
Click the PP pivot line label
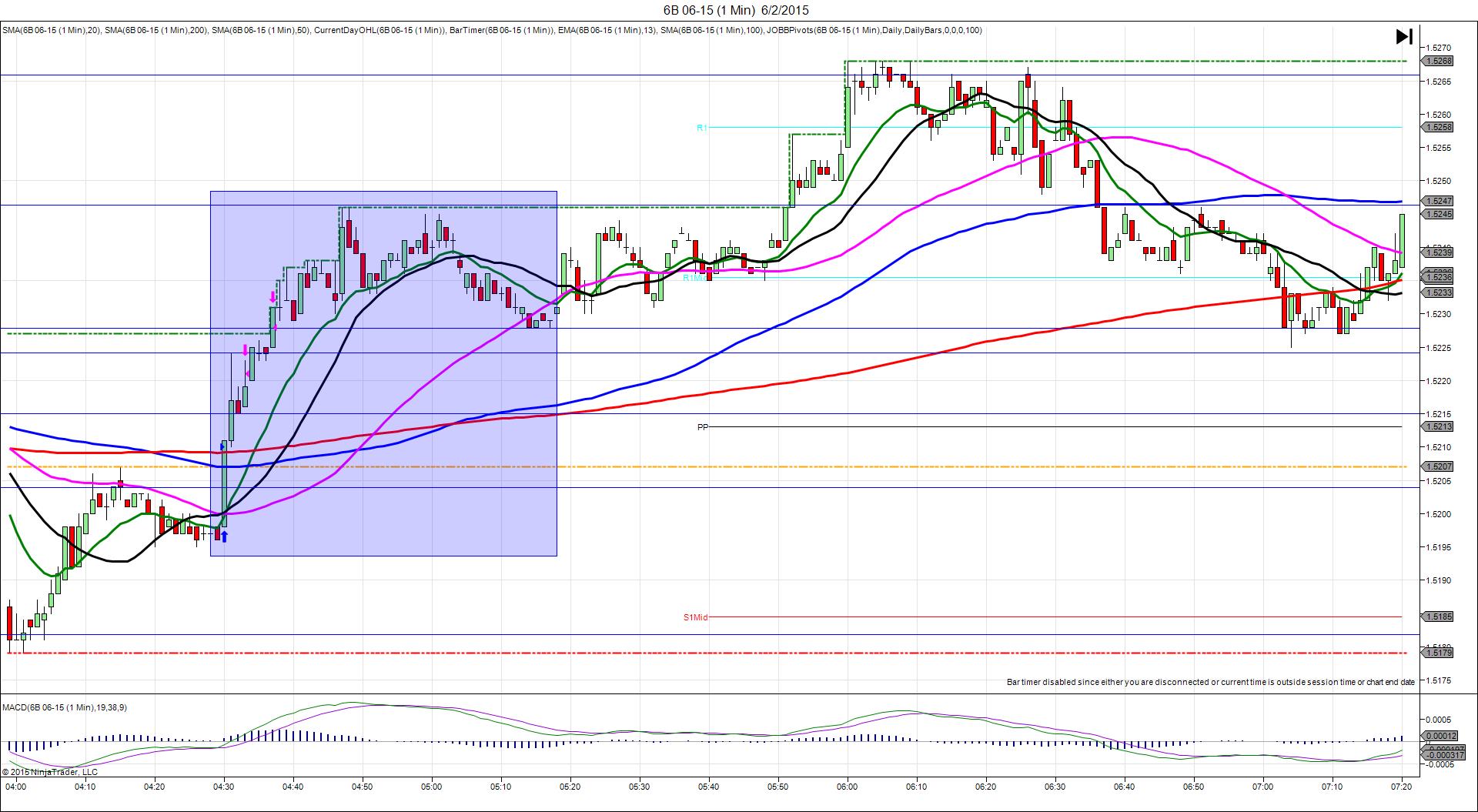(x=702, y=427)
